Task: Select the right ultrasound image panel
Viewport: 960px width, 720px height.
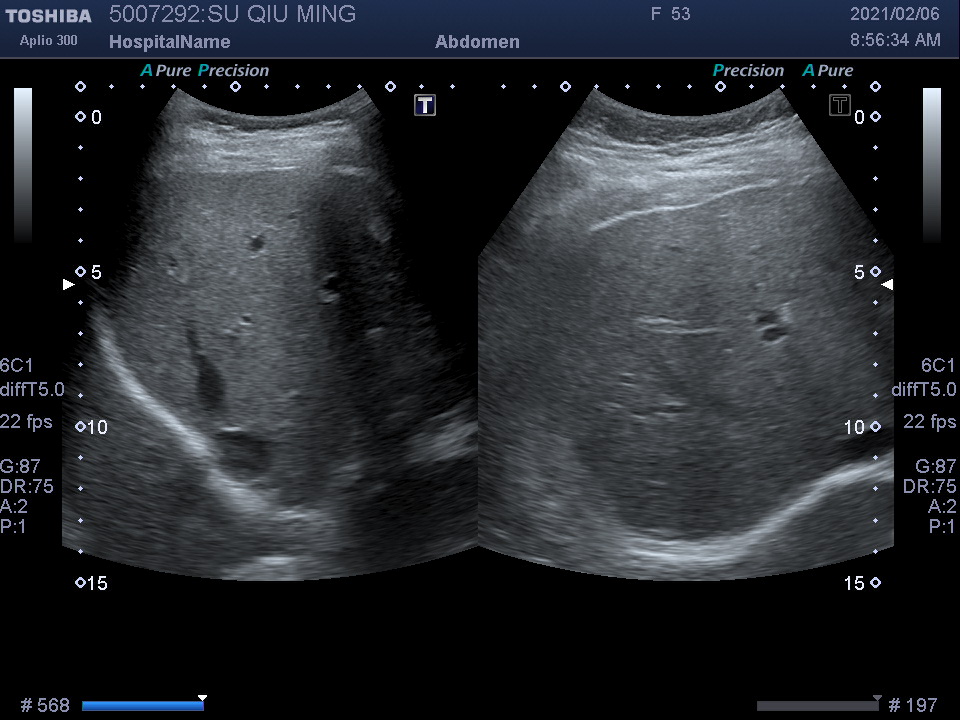Action: [686, 334]
